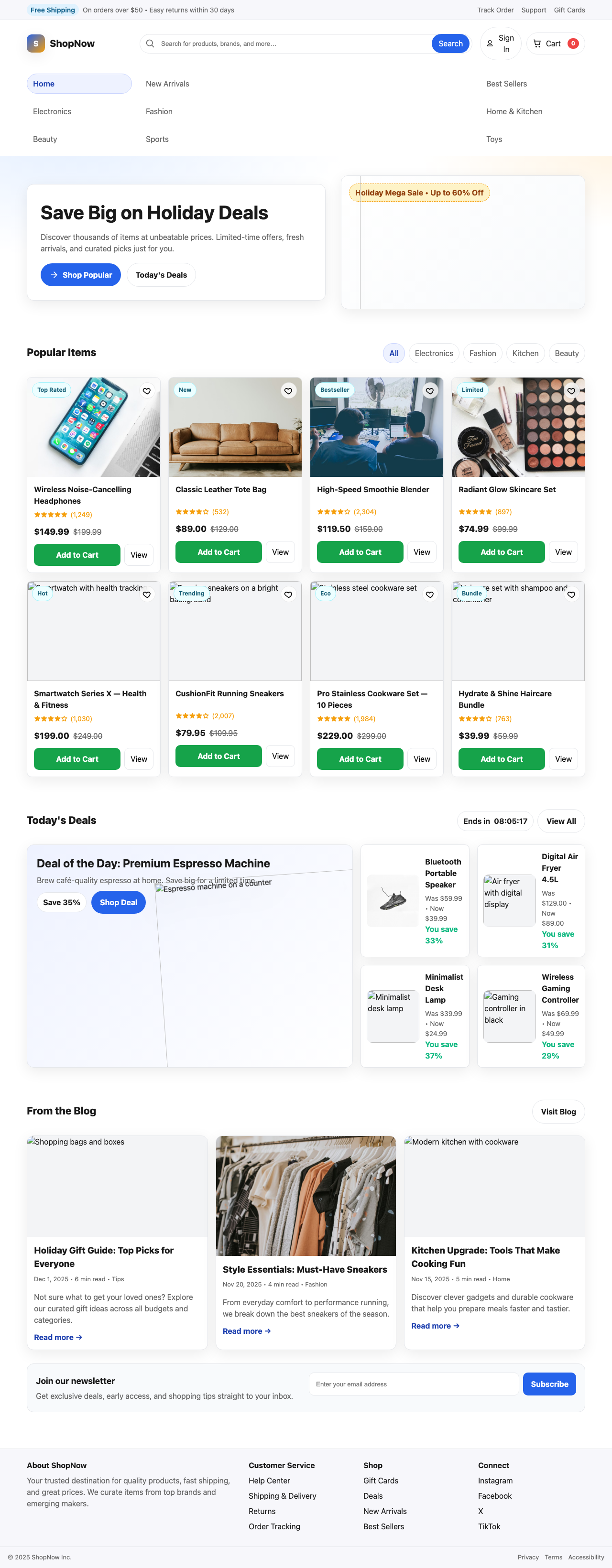Filter Popular Items by Beauty
Viewport: 612px width, 1568px height.
pyautogui.click(x=567, y=354)
